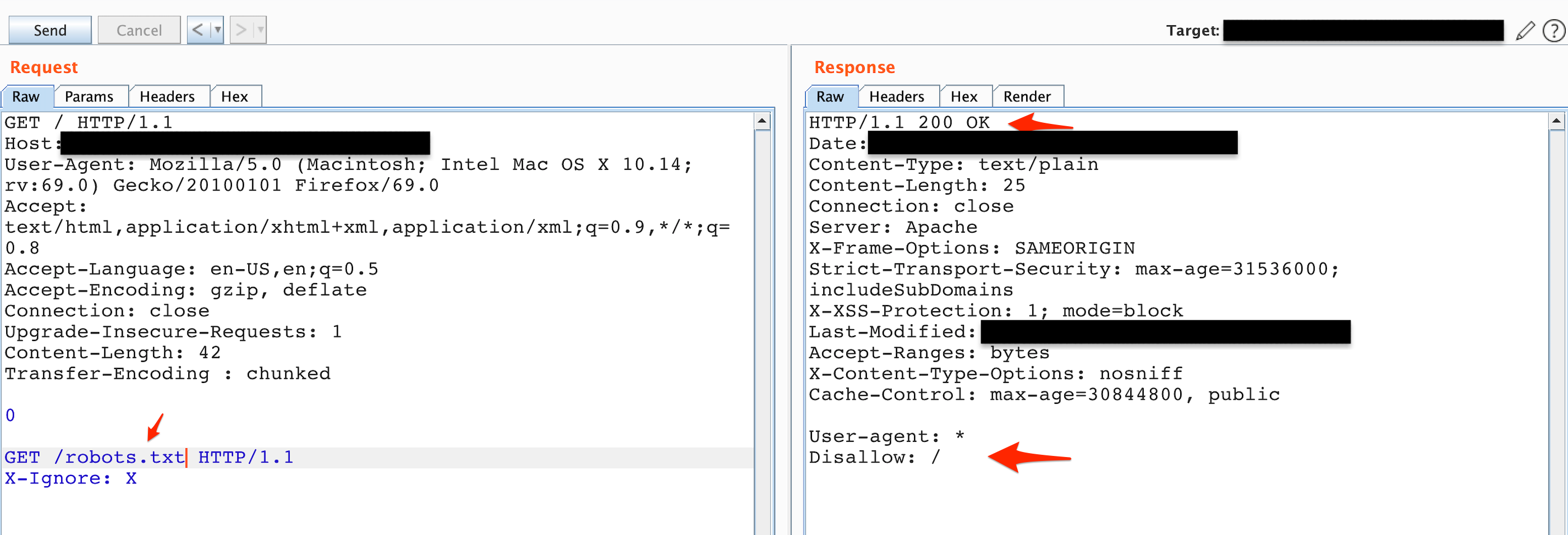The image size is (1568, 535).
Task: Click the 'X-Ignore: X' request line
Action: tap(71, 479)
